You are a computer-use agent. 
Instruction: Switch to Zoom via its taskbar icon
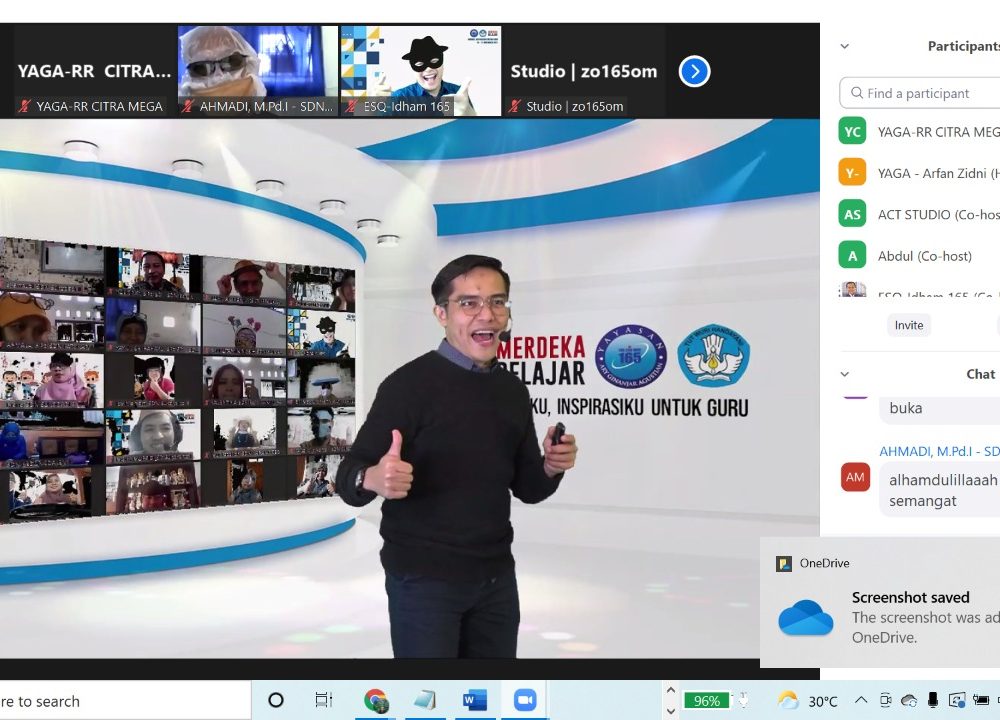(525, 700)
